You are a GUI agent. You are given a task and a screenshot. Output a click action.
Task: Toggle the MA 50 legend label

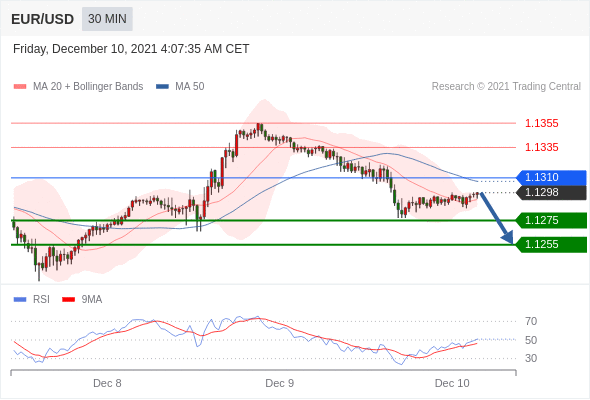pyautogui.click(x=190, y=87)
